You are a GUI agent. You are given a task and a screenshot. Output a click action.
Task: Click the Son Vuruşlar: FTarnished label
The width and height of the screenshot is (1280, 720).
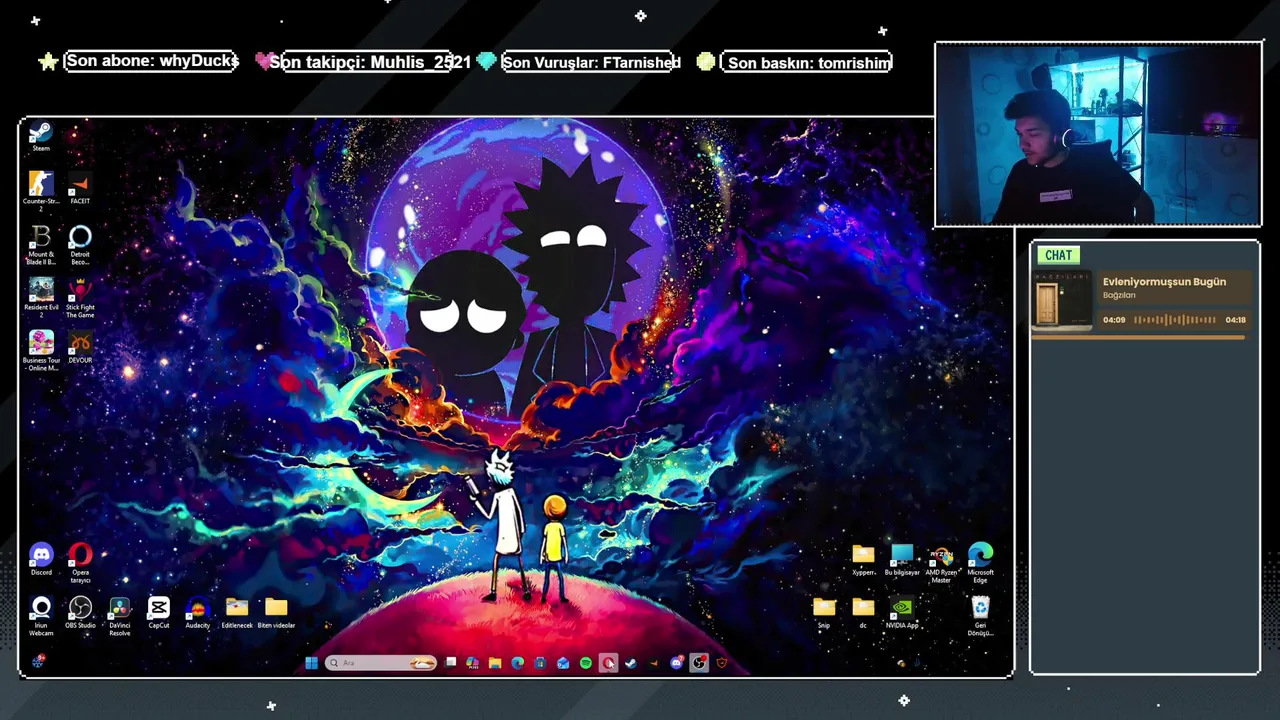click(x=591, y=62)
